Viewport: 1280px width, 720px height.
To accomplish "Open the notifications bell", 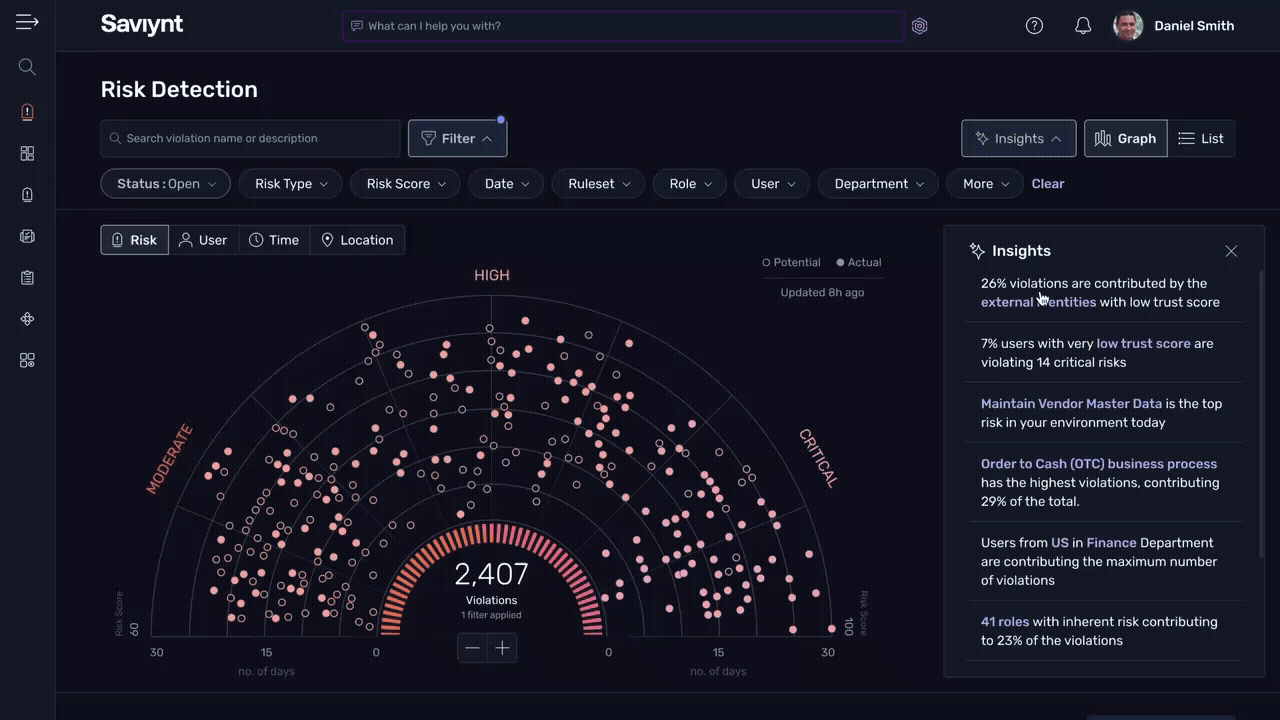I will 1083,26.
